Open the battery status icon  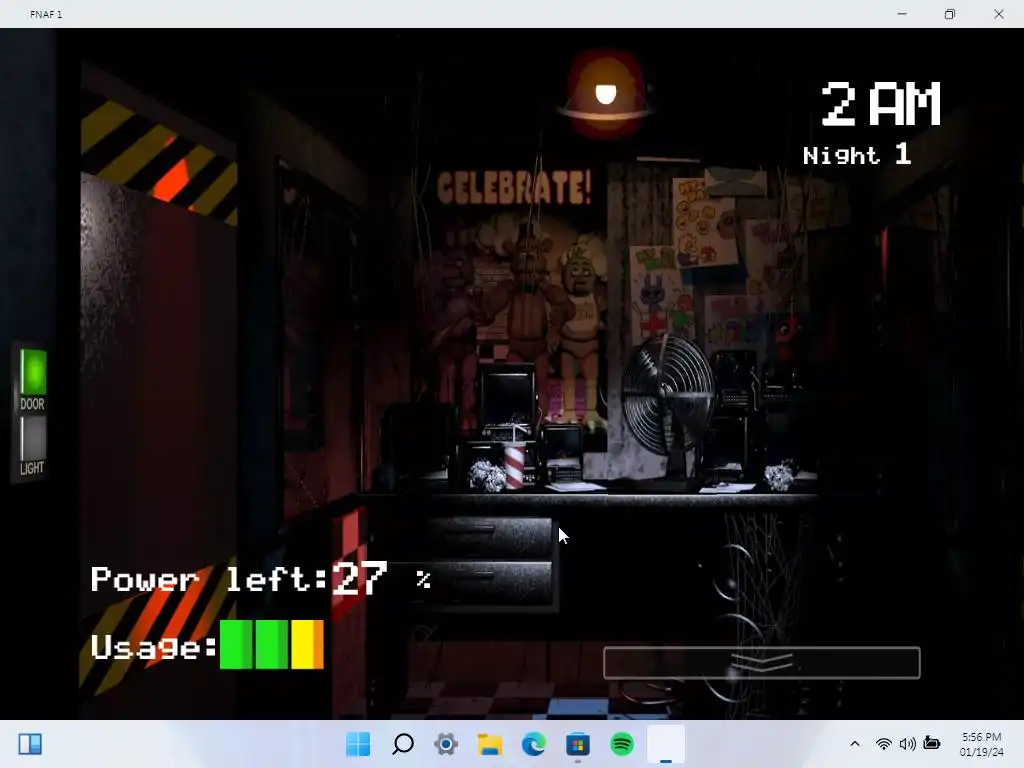click(932, 744)
